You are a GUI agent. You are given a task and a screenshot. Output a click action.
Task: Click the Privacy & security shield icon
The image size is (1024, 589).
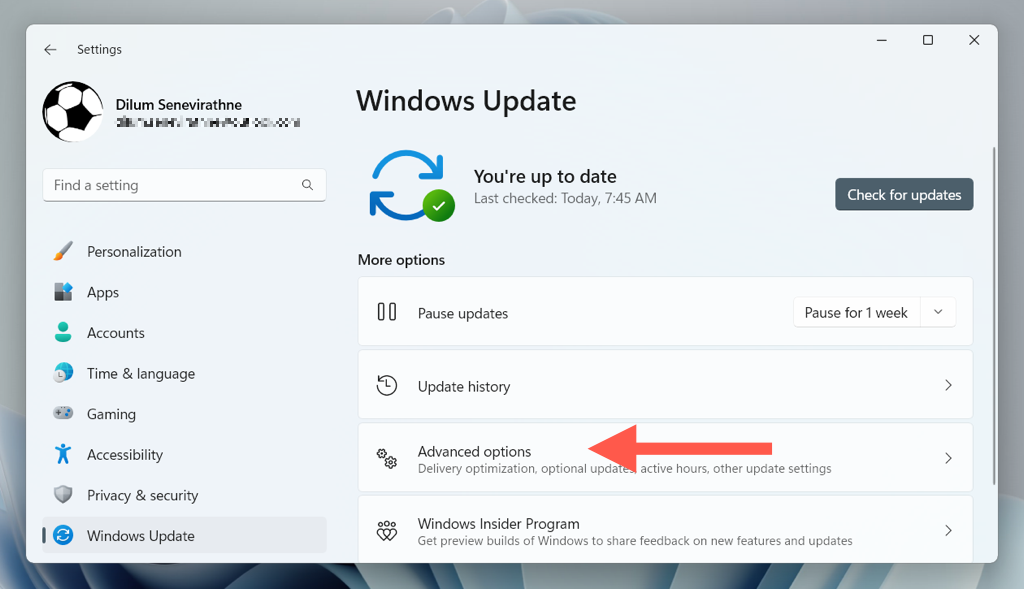[63, 495]
